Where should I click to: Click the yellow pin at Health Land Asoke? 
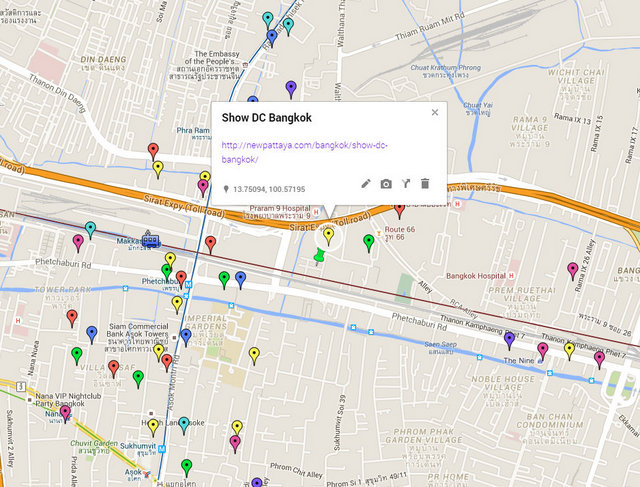pos(153,427)
